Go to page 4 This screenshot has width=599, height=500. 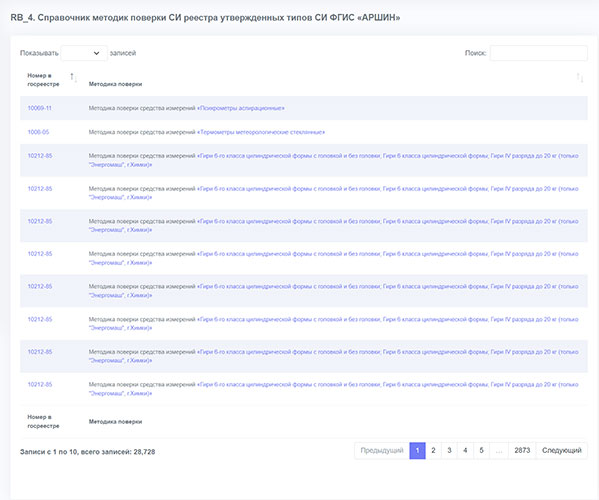465,450
